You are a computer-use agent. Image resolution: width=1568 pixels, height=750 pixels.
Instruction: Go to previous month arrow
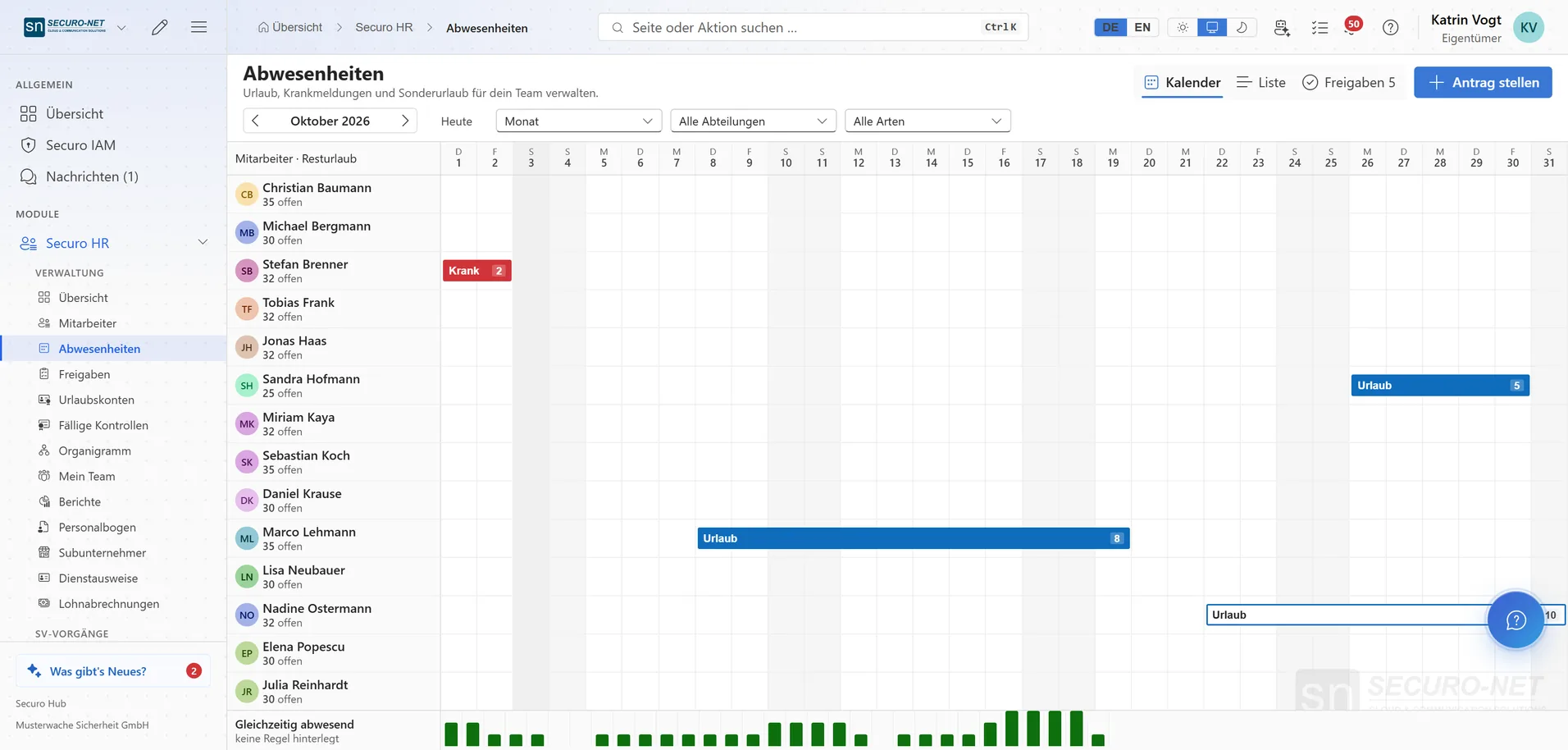coord(256,121)
